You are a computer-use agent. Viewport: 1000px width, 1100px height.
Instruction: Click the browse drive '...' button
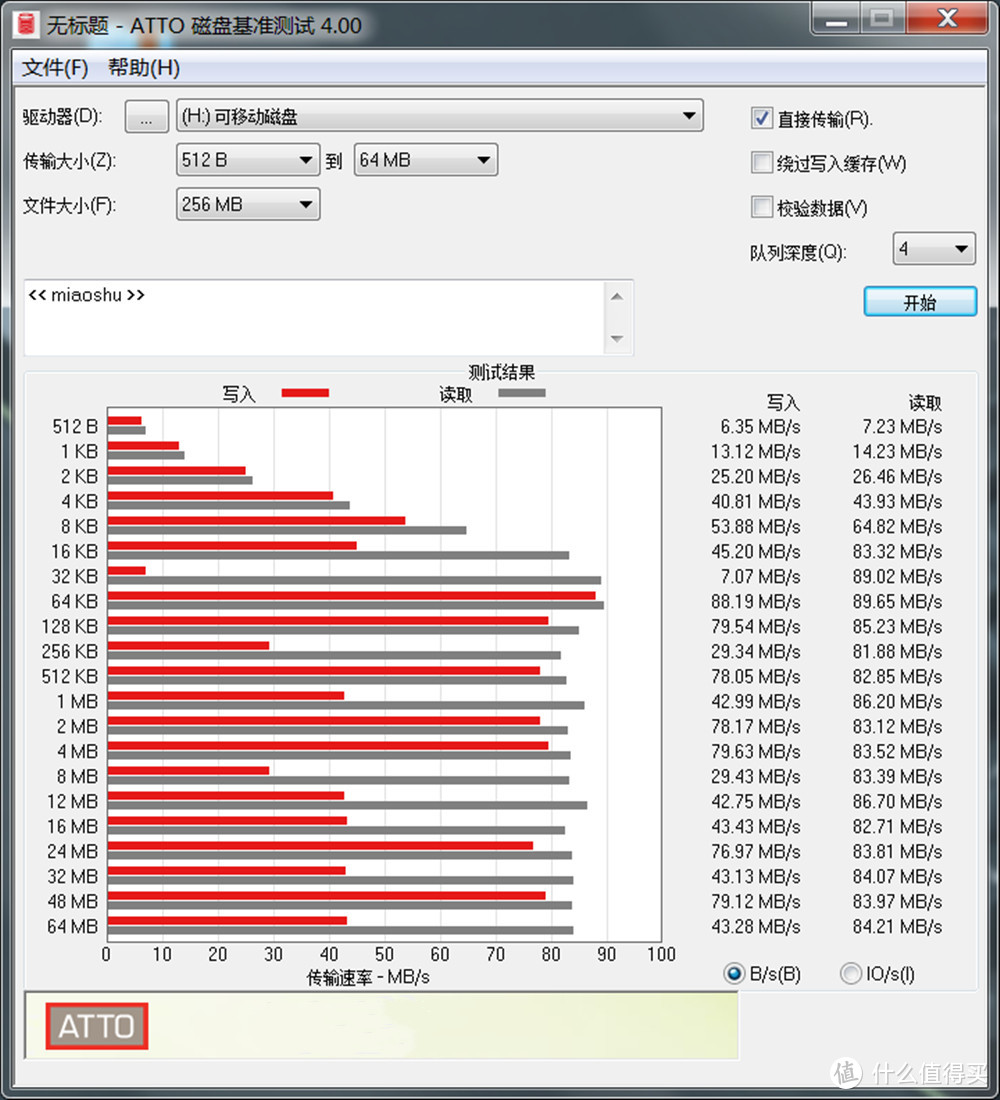pyautogui.click(x=146, y=116)
